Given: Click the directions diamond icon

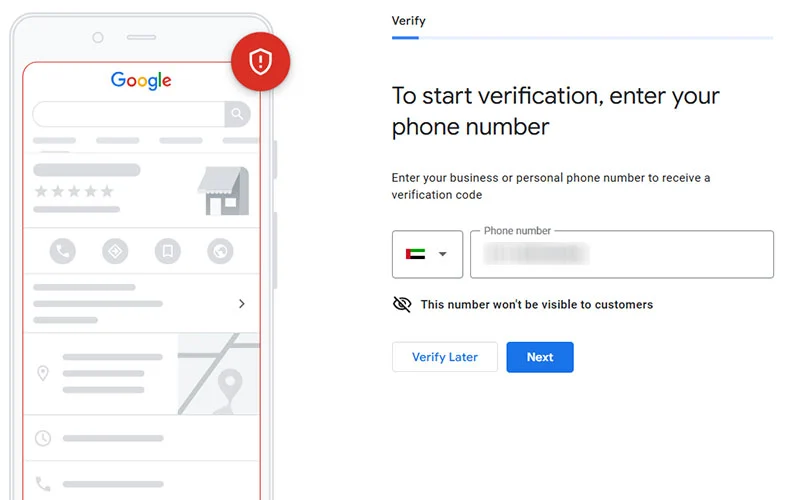Looking at the screenshot, I should pyautogui.click(x=115, y=250).
